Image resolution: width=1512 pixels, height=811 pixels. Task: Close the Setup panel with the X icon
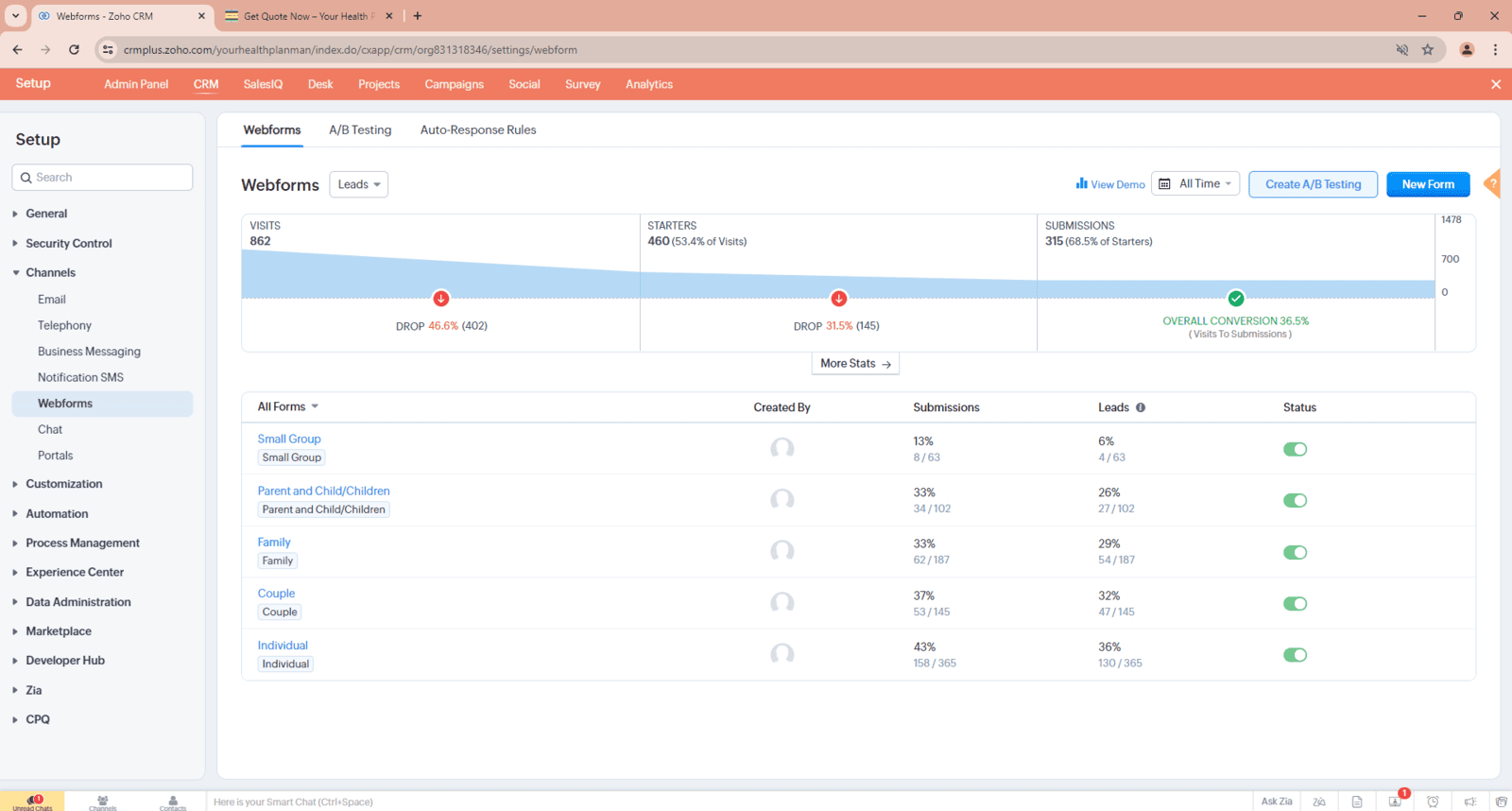[1496, 84]
